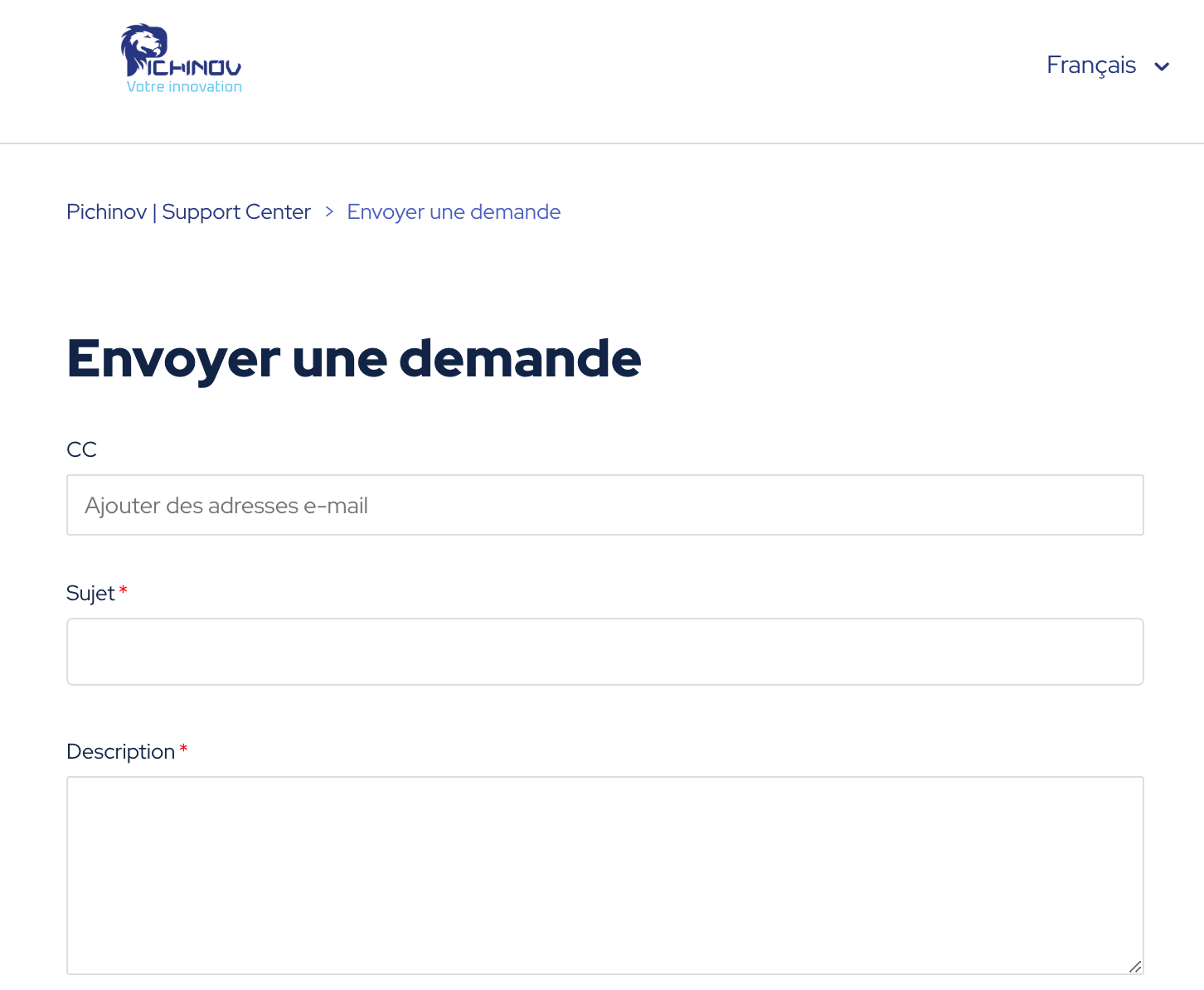Click the Sujet field label

pos(90,594)
